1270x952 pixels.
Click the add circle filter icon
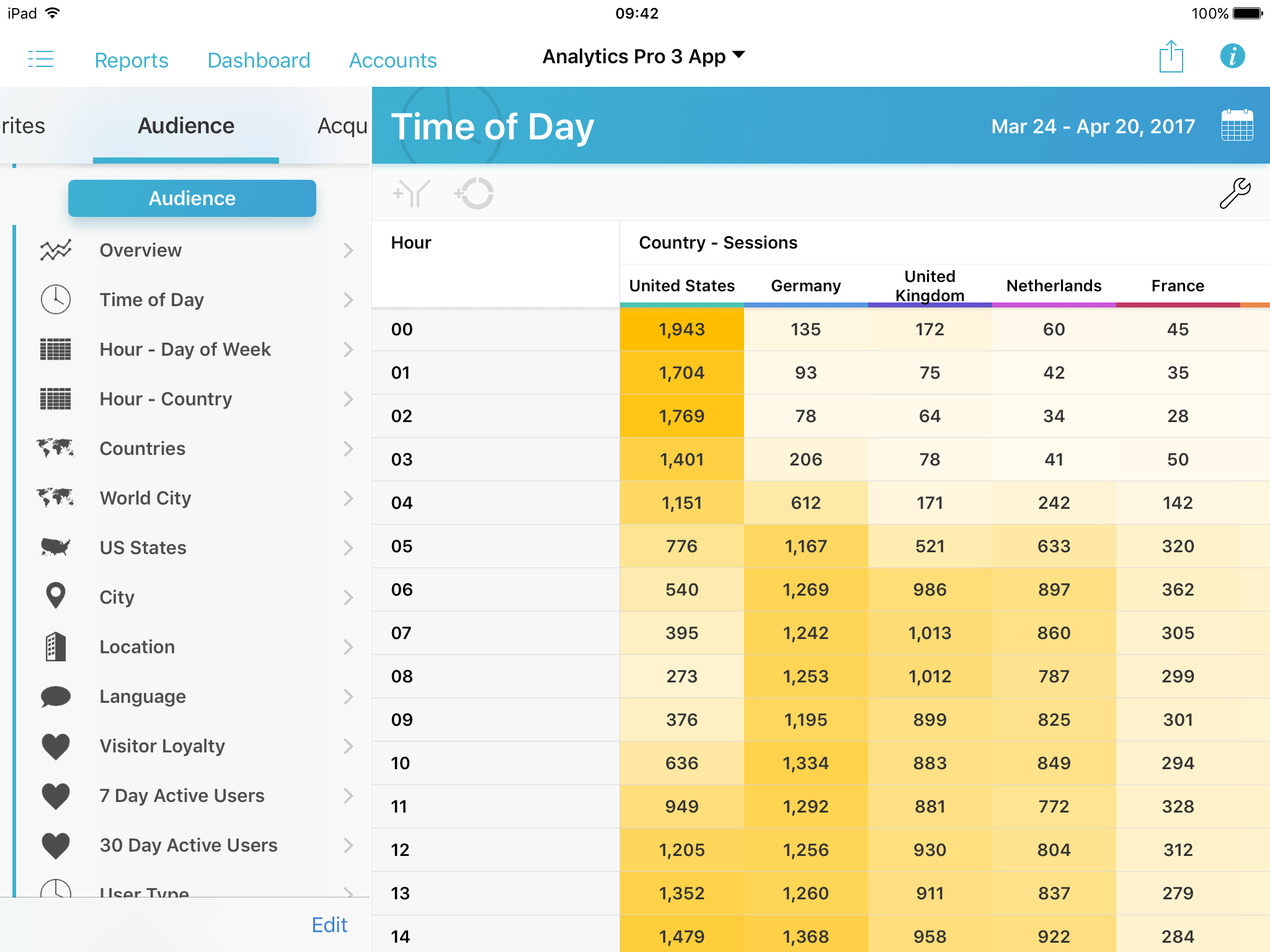(474, 193)
